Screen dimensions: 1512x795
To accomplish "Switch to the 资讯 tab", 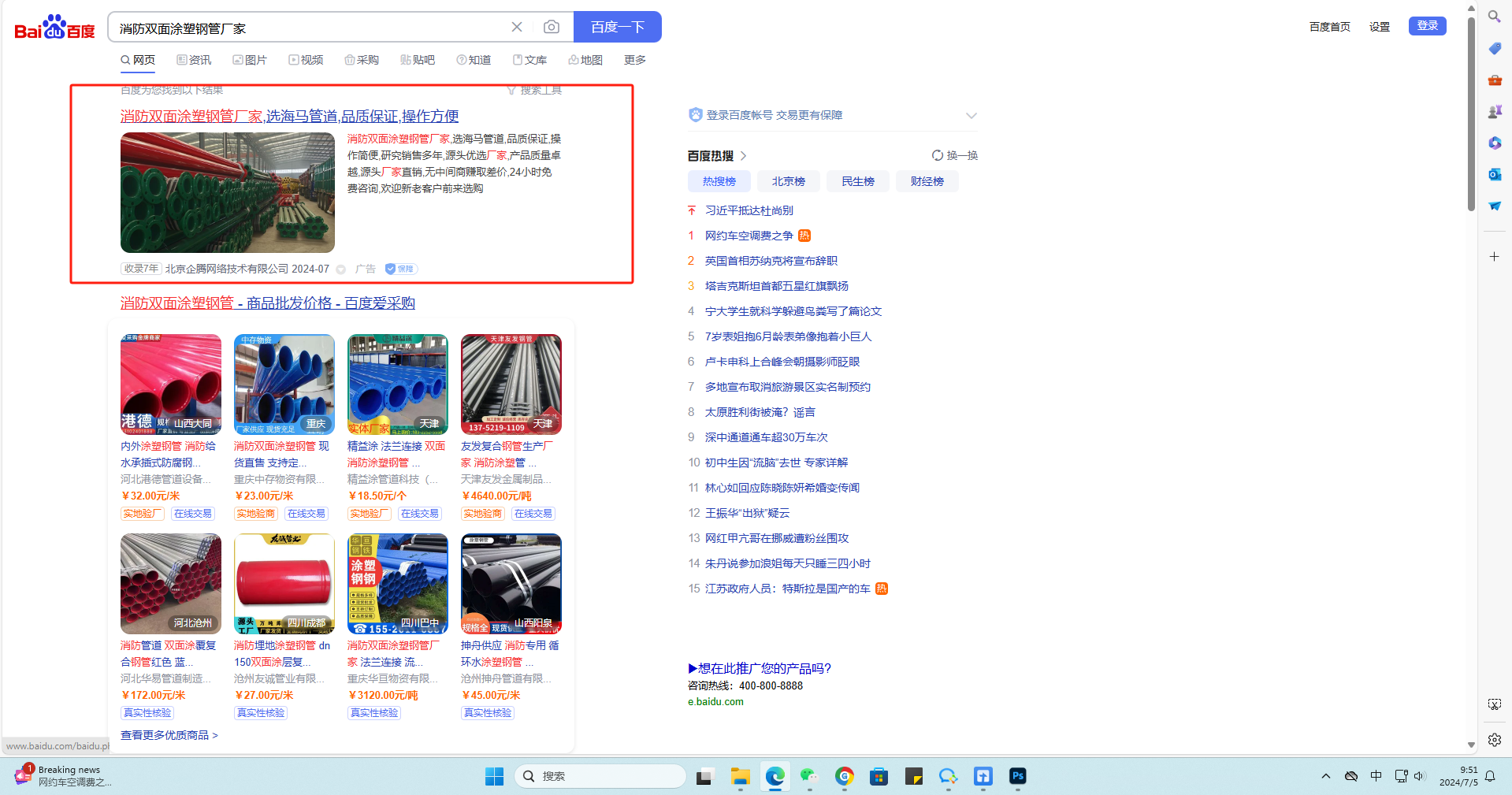I will [194, 60].
